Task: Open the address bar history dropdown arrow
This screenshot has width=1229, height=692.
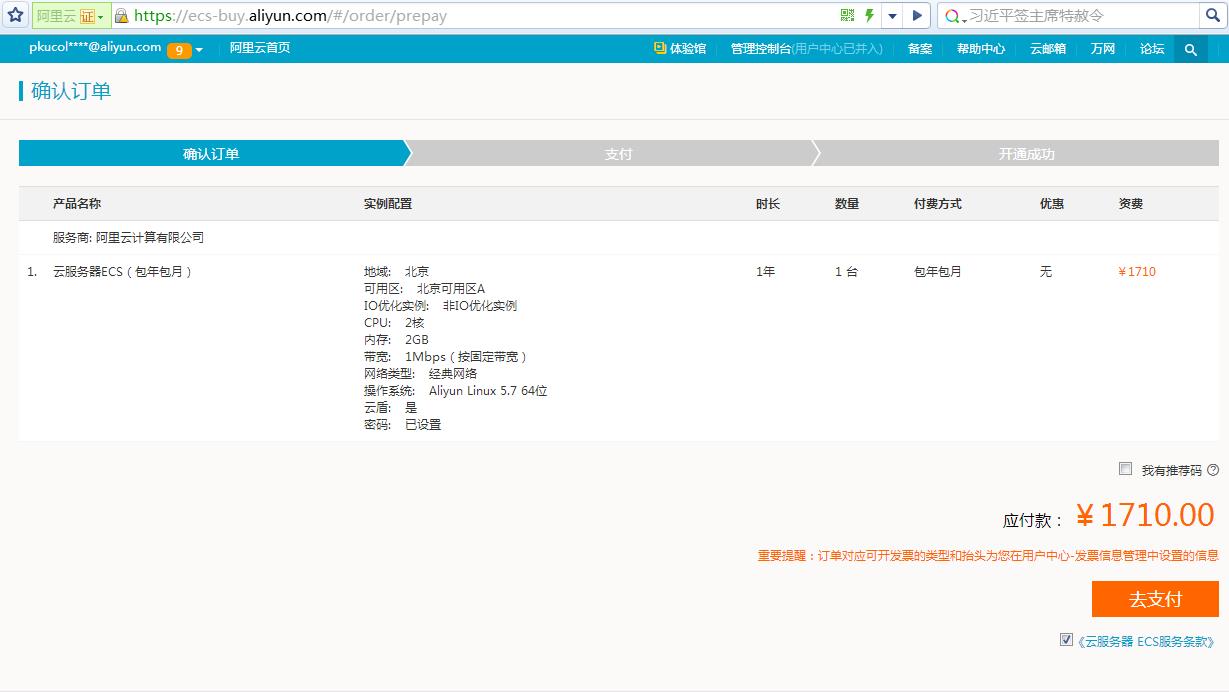Action: 892,16
